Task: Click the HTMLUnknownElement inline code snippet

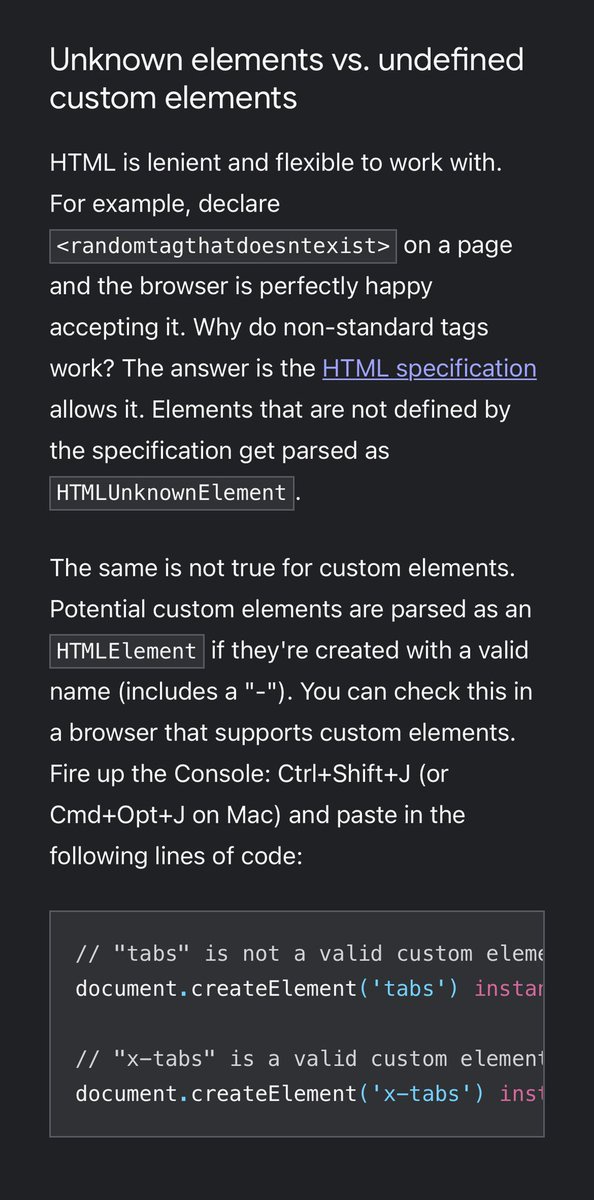Action: pos(172,493)
